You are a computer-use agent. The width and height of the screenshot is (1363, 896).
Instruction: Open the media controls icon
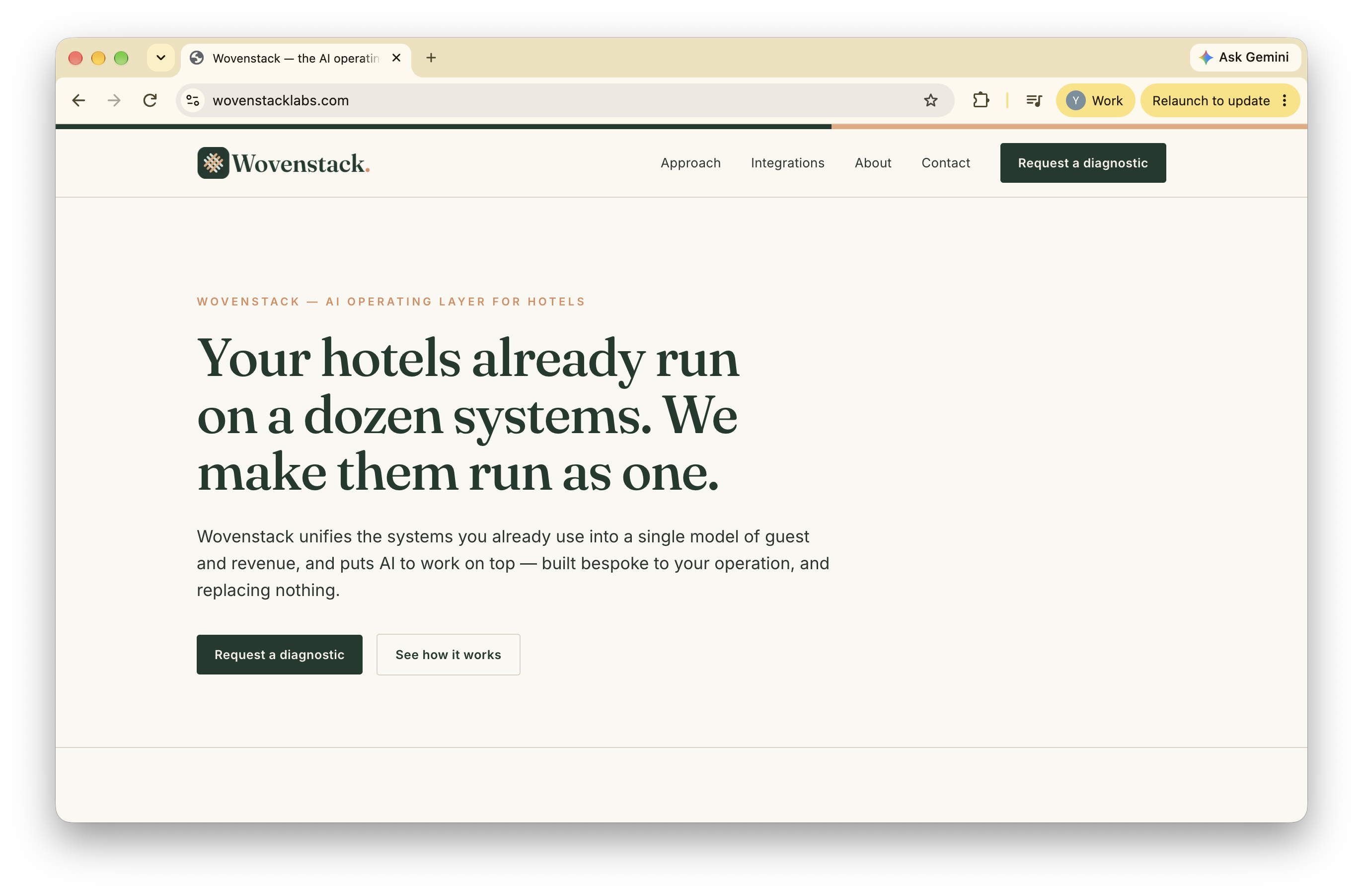tap(1034, 101)
